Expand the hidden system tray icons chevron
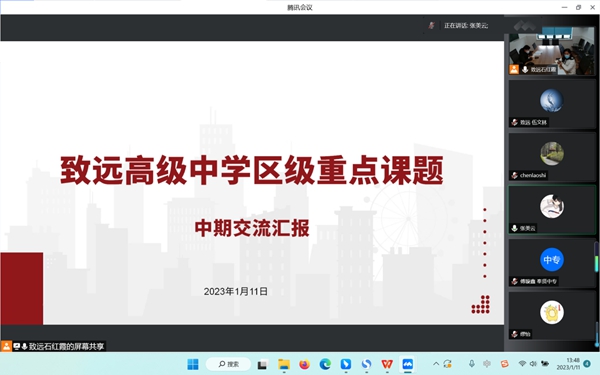600x375 pixels. pyautogui.click(x=436, y=364)
